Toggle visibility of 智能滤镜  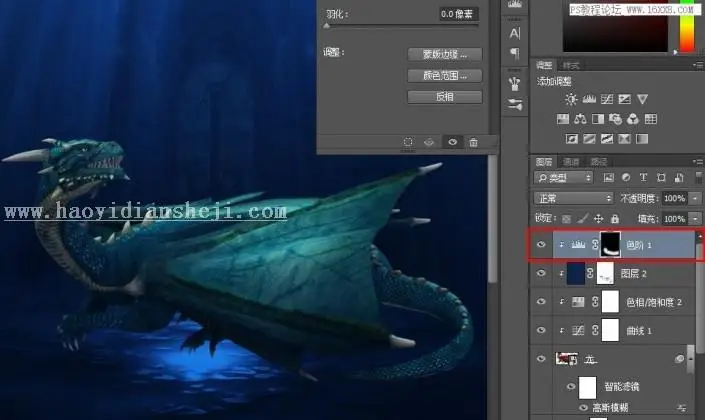(571, 387)
